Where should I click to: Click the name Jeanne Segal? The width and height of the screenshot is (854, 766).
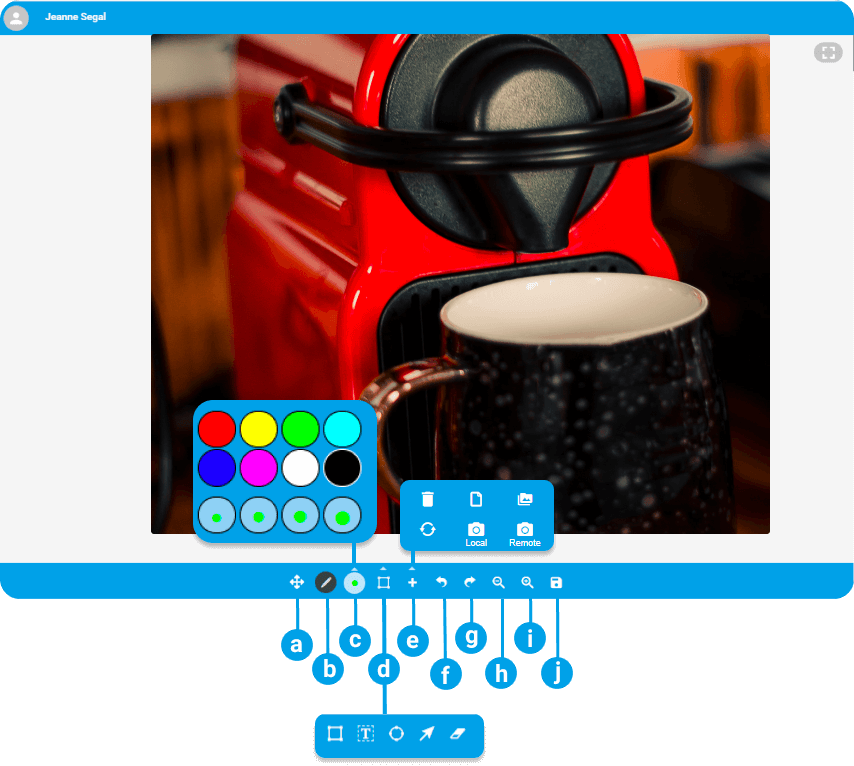point(76,17)
